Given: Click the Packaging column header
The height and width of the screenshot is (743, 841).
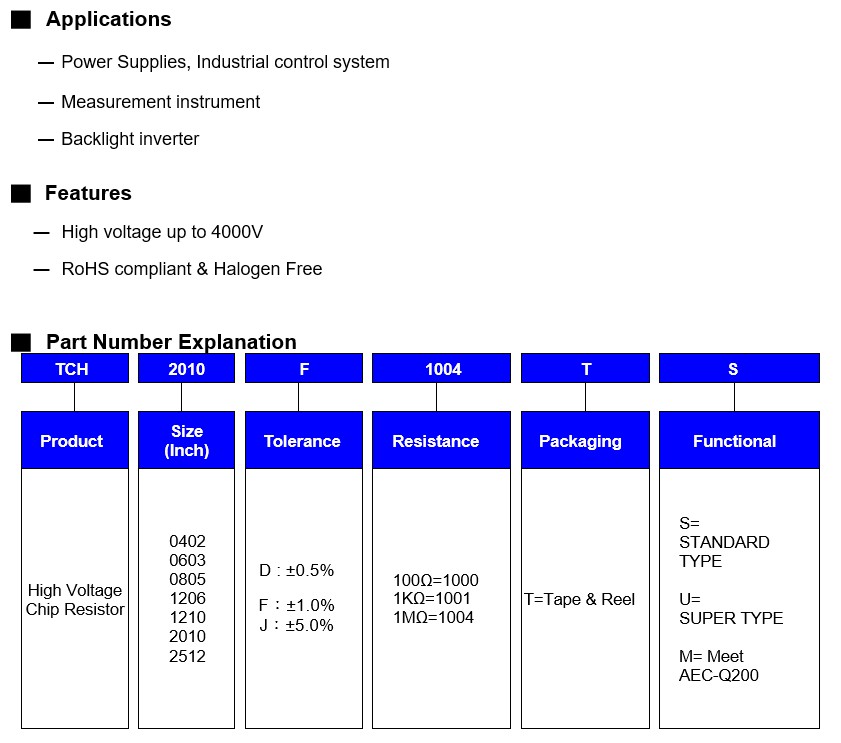Looking at the screenshot, I should pyautogui.click(x=580, y=441).
